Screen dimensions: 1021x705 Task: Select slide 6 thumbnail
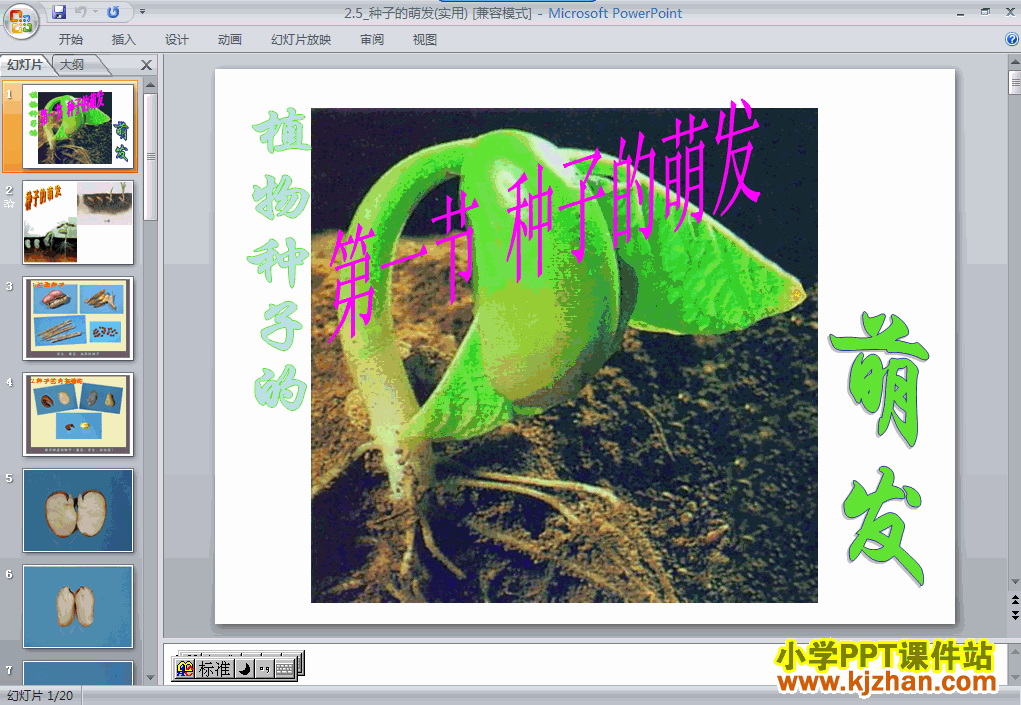click(78, 607)
